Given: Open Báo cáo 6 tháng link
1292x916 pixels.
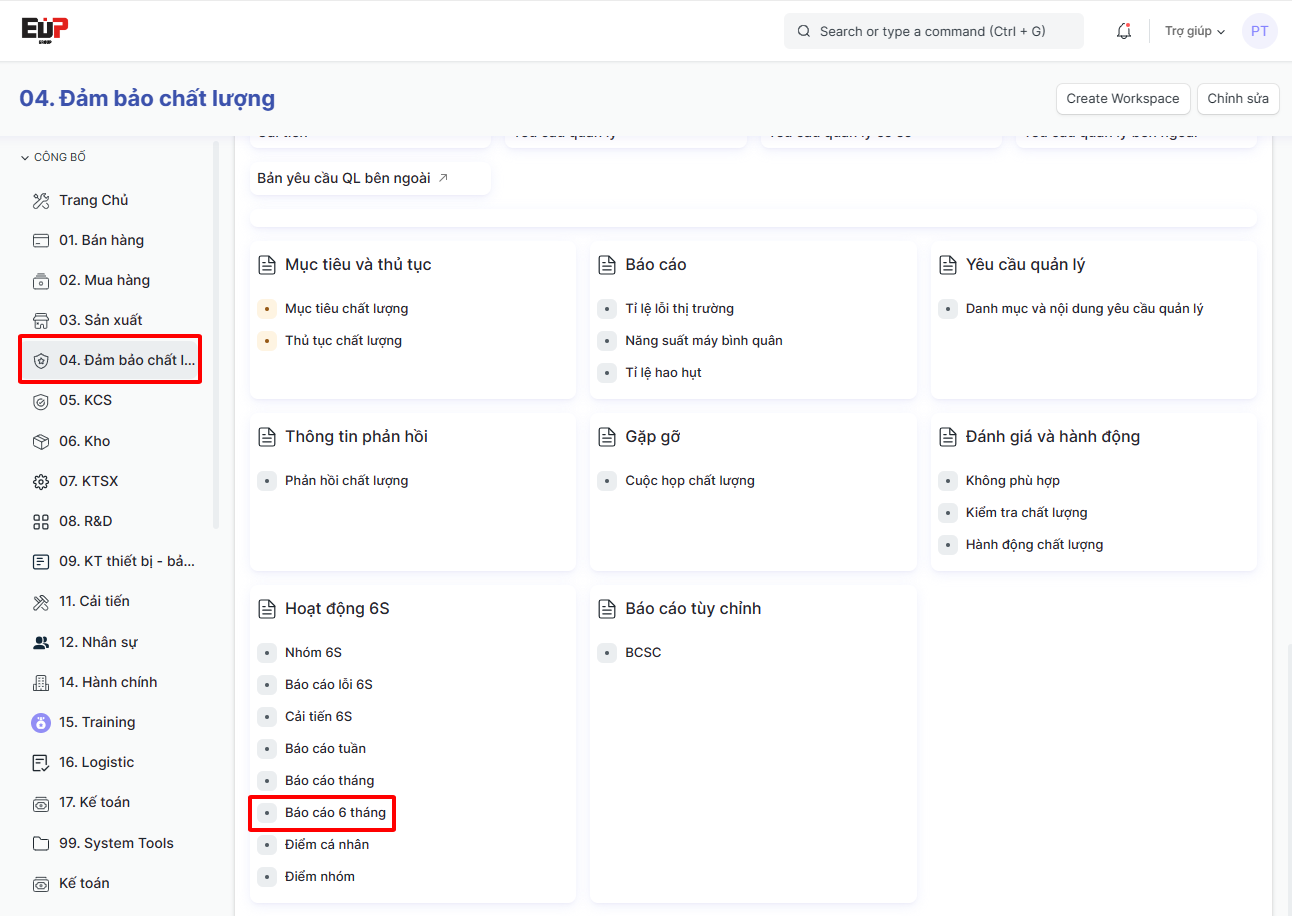Looking at the screenshot, I should (335, 812).
